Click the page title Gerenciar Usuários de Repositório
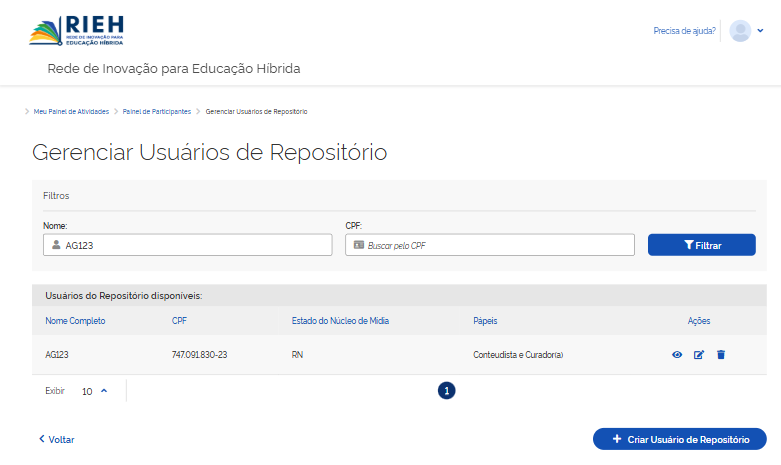 pyautogui.click(x=210, y=152)
